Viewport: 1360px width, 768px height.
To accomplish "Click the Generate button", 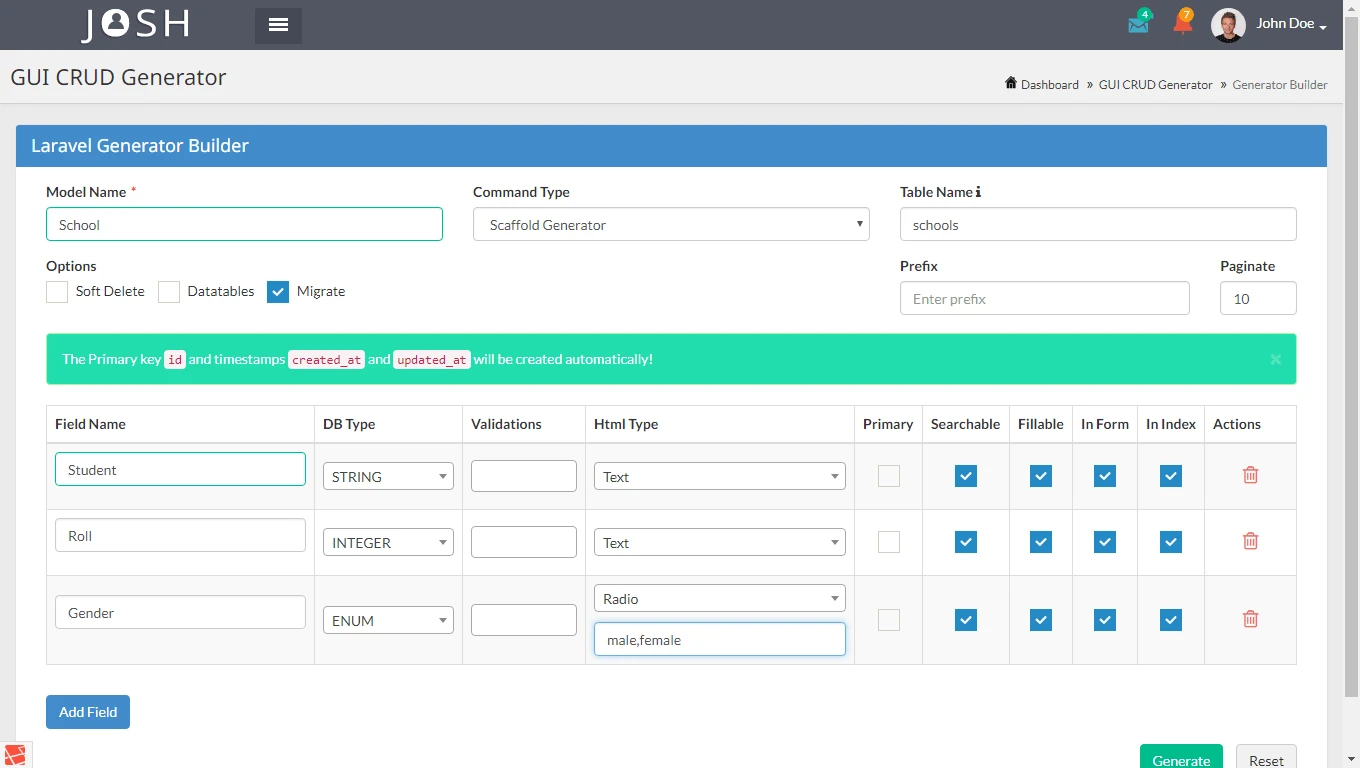I will coord(1181,759).
